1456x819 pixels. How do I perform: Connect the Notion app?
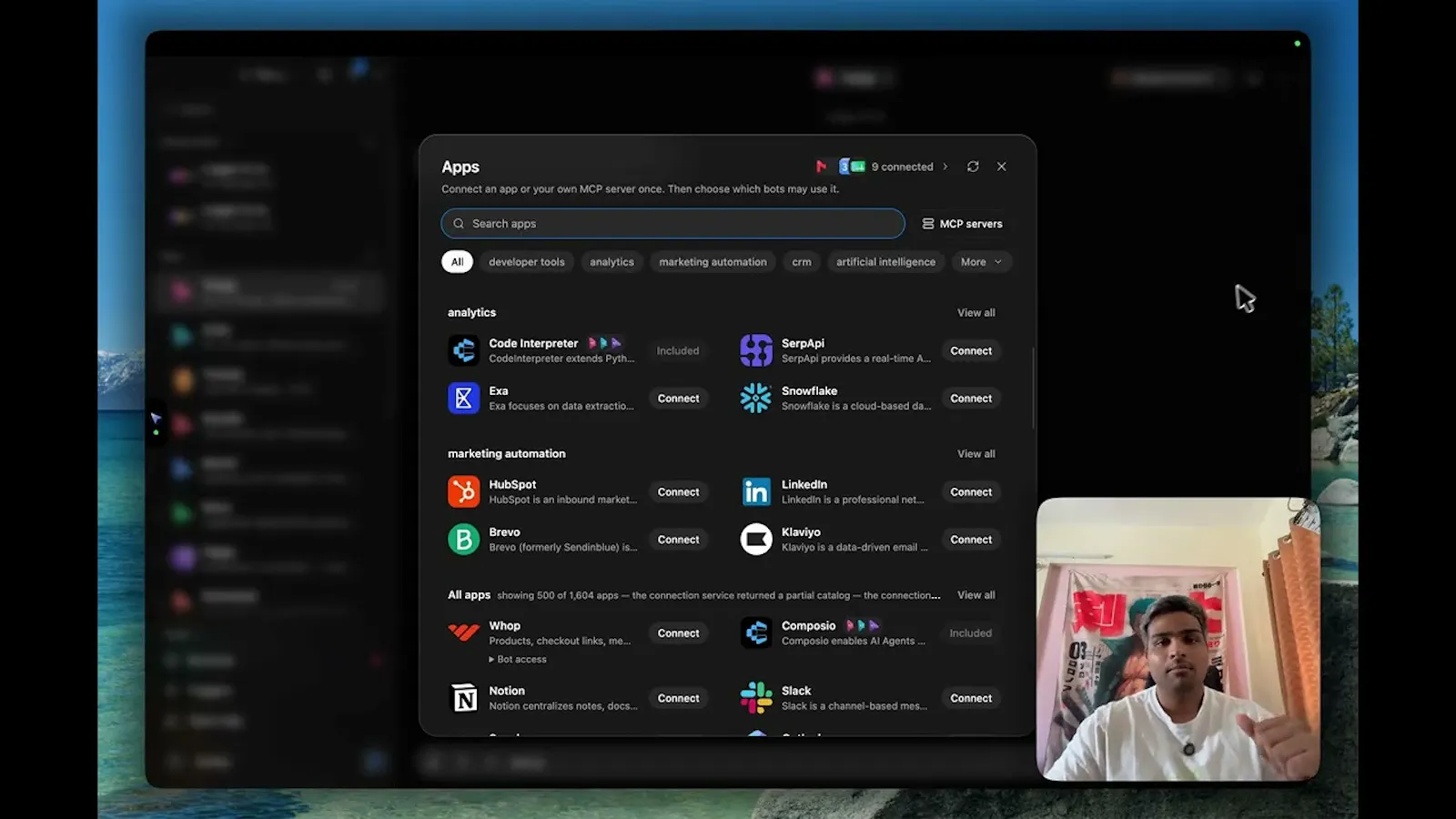pos(679,698)
